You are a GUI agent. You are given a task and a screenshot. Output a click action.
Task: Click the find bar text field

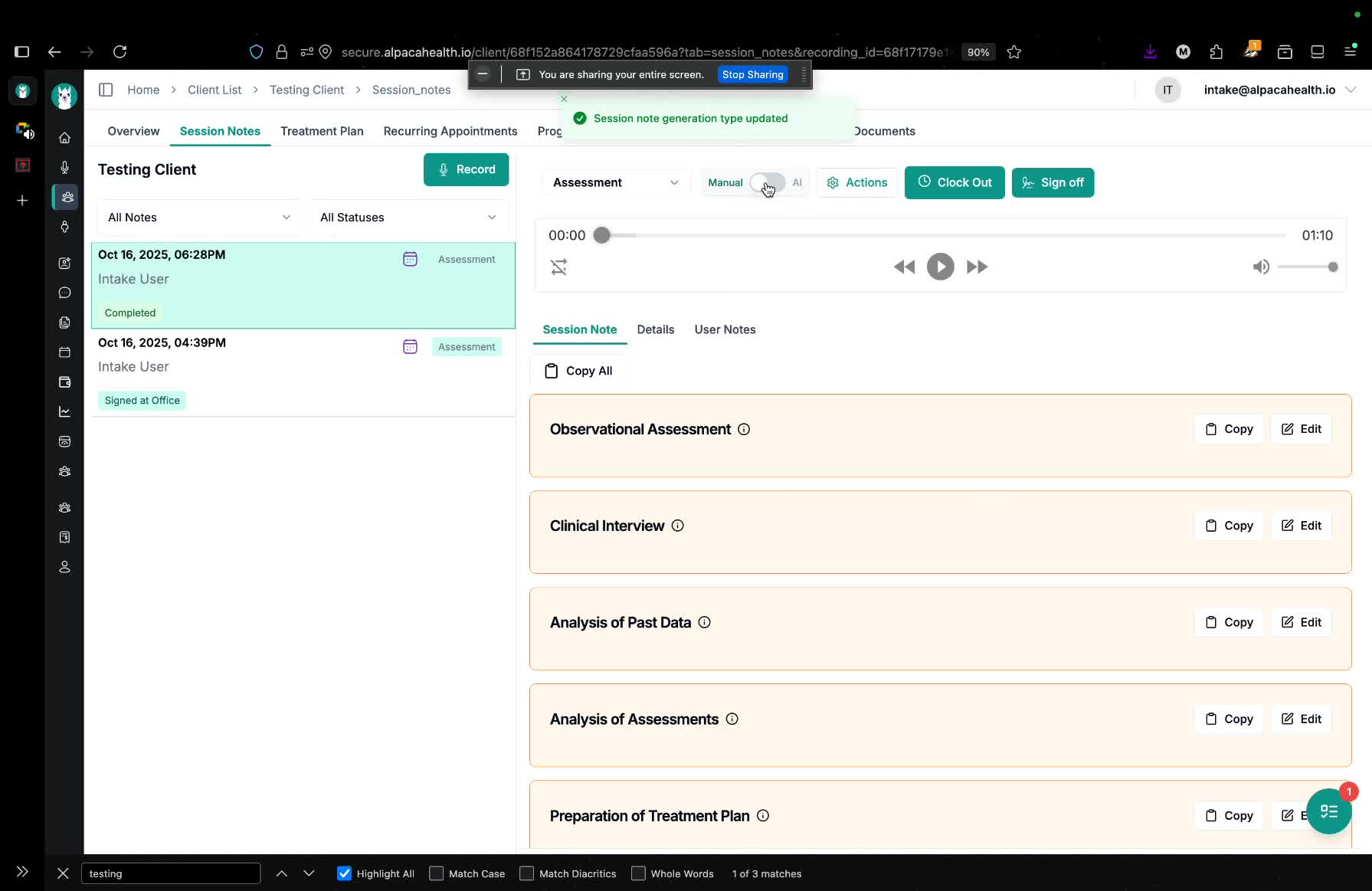171,873
